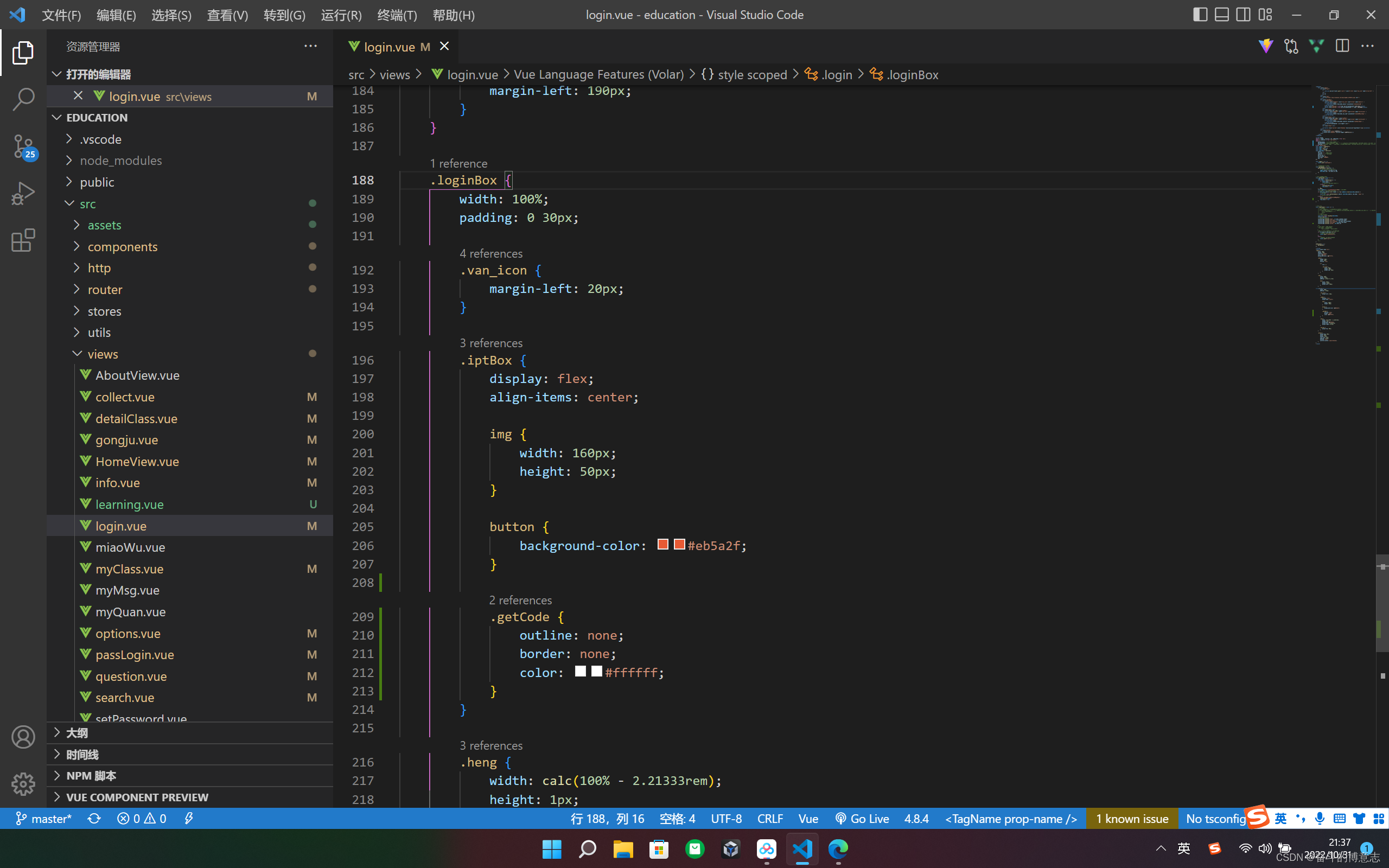Click '1 known issue' in status bar
The width and height of the screenshot is (1389, 868).
1131,818
